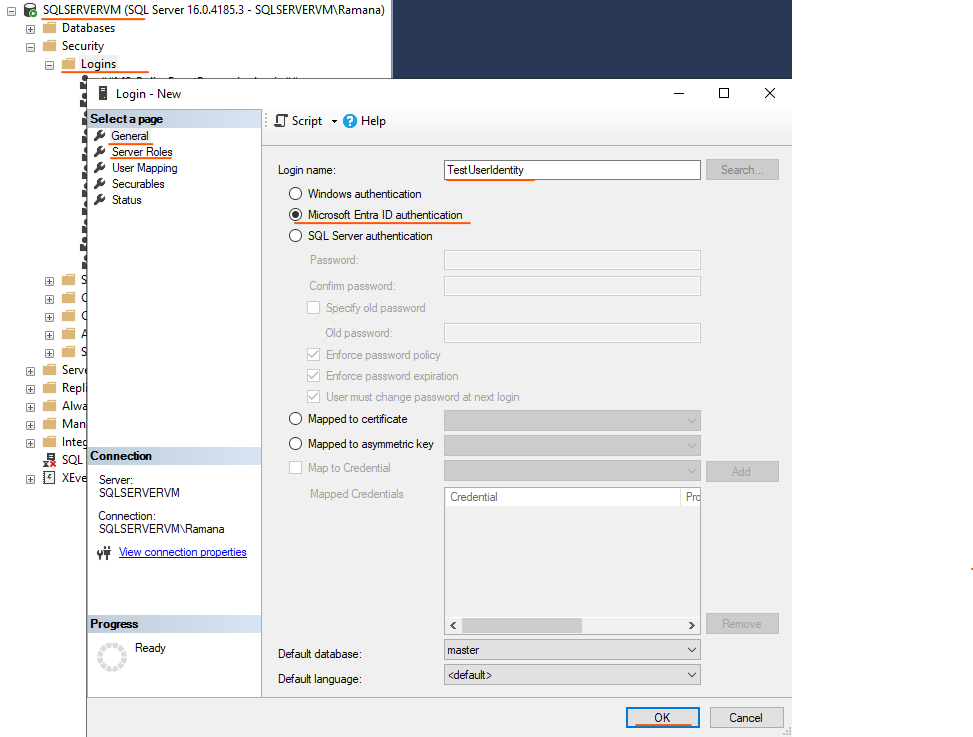Click the Security folder icon
The image size is (973, 737).
(50, 46)
